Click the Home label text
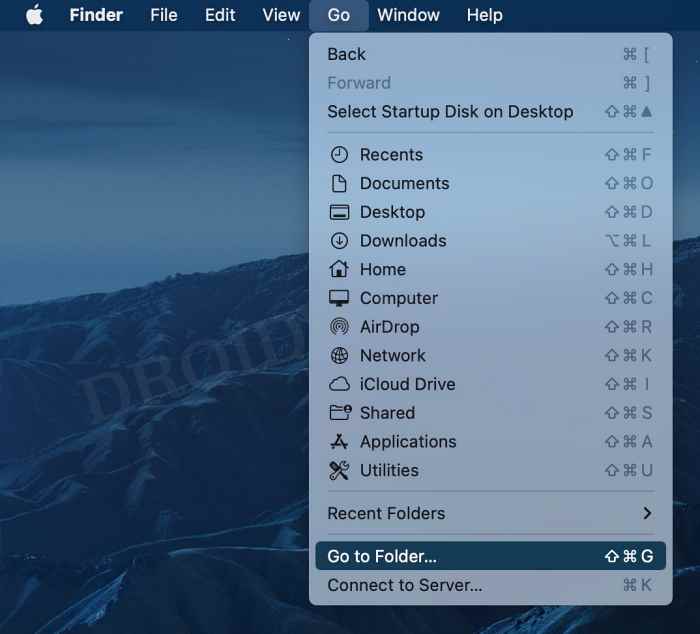Screen dimensions: 700x634 tap(383, 269)
